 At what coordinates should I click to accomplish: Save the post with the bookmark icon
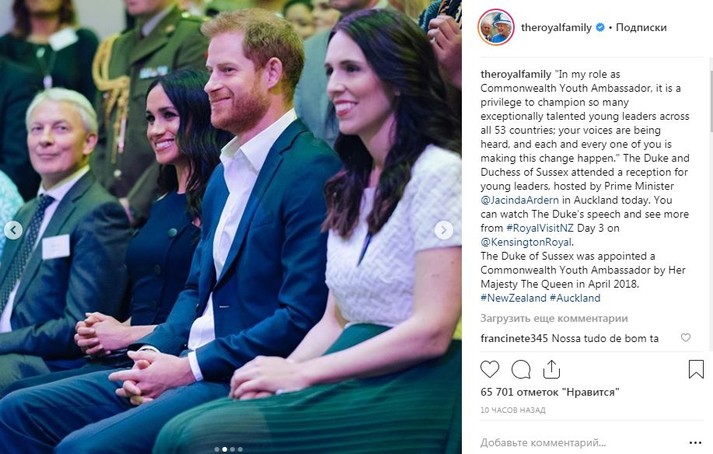(696, 369)
